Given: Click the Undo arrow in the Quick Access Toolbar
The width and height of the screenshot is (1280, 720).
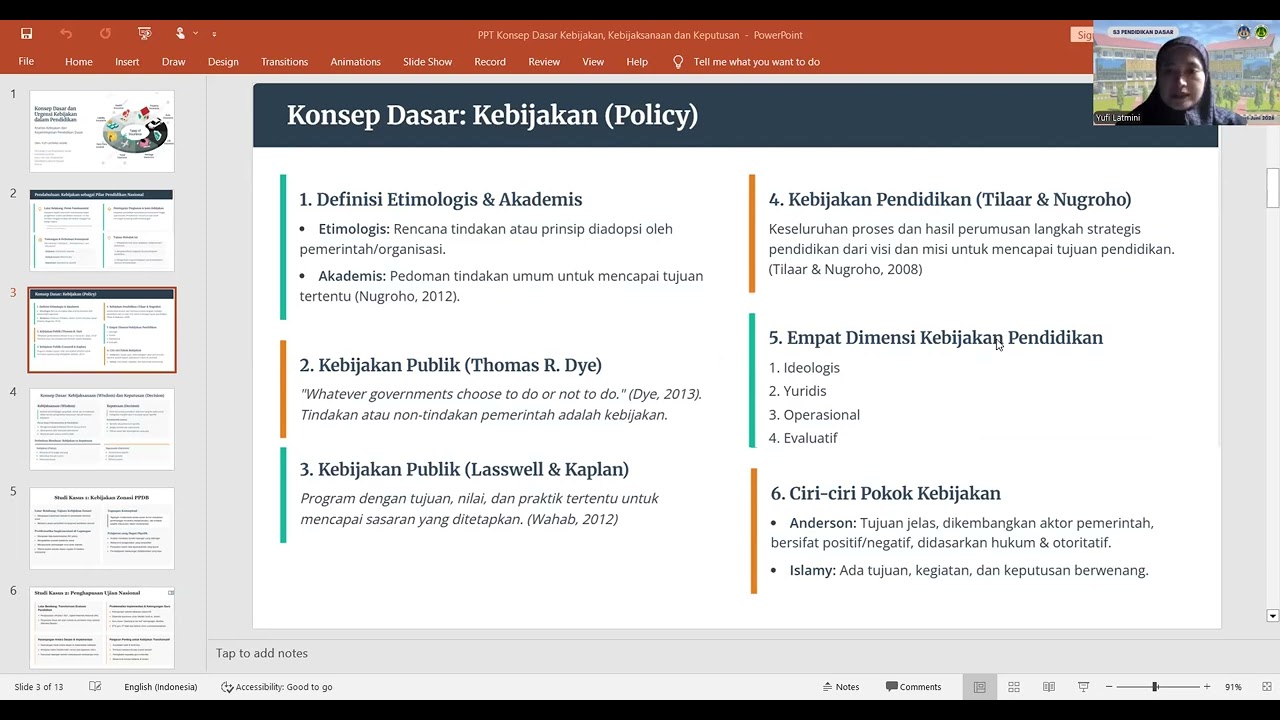Looking at the screenshot, I should coord(66,34).
